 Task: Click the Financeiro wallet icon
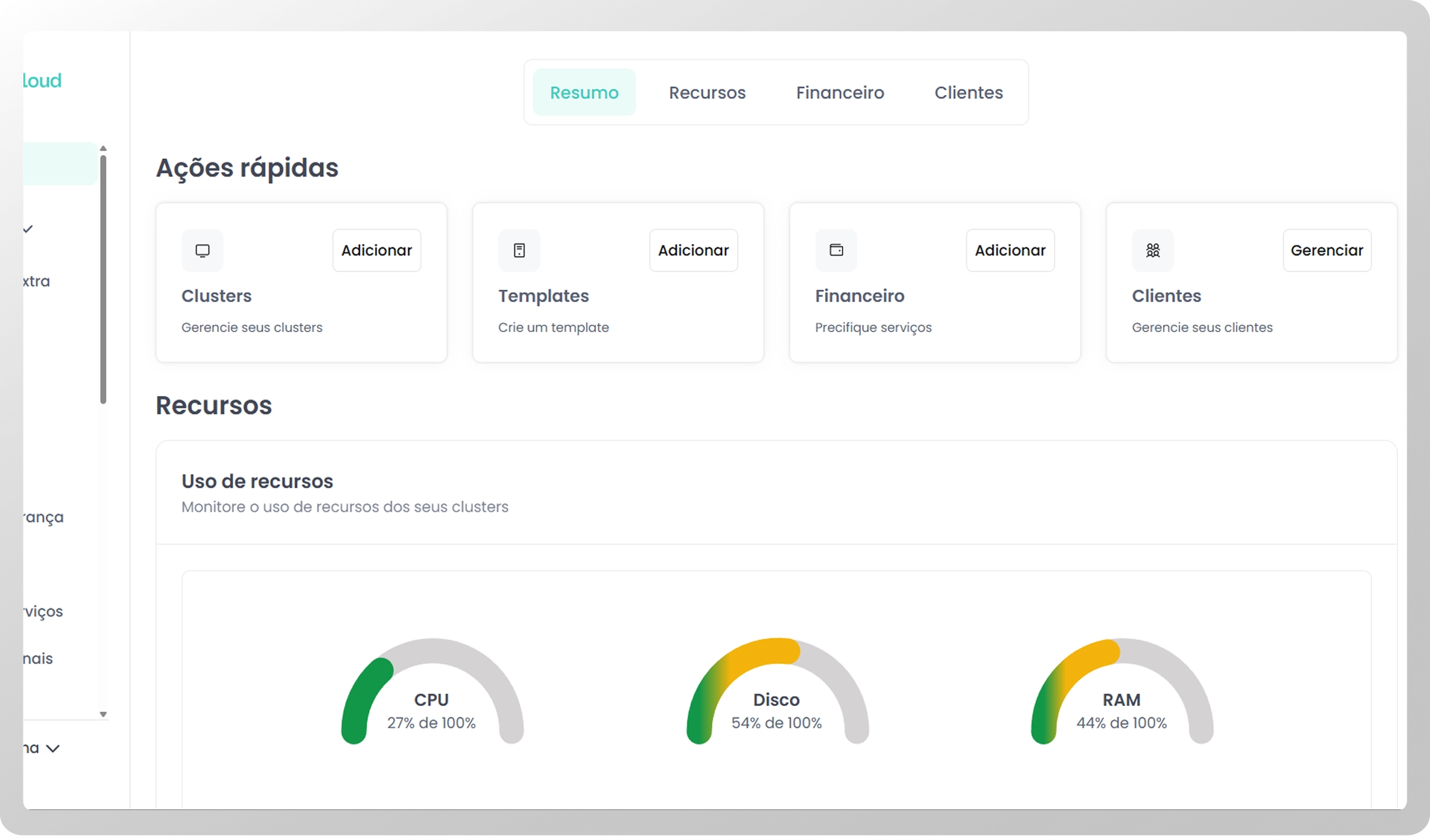tap(836, 251)
